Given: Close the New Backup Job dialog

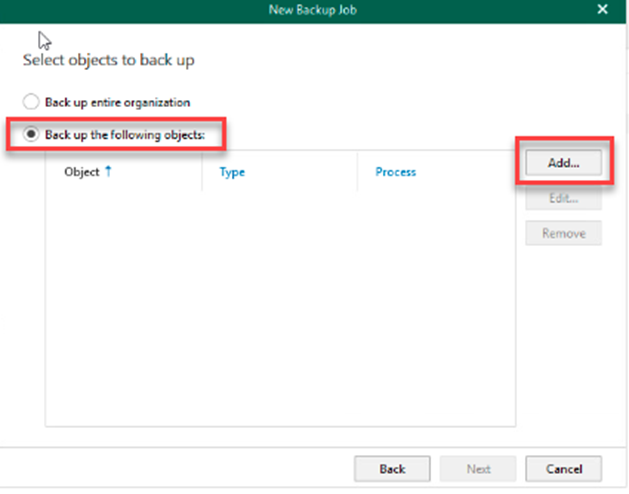Looking at the screenshot, I should (602, 9).
